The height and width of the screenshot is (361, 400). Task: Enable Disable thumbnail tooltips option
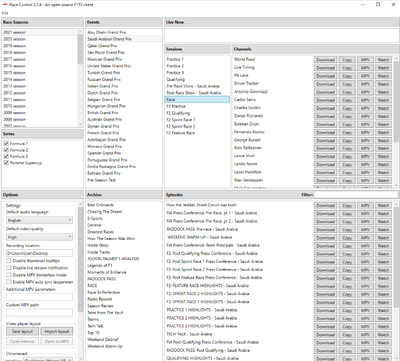click(x=9, y=261)
